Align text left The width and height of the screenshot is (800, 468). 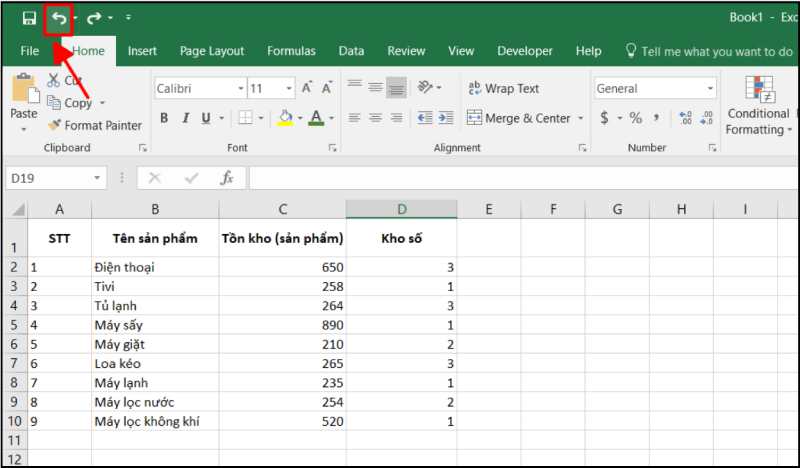355,118
